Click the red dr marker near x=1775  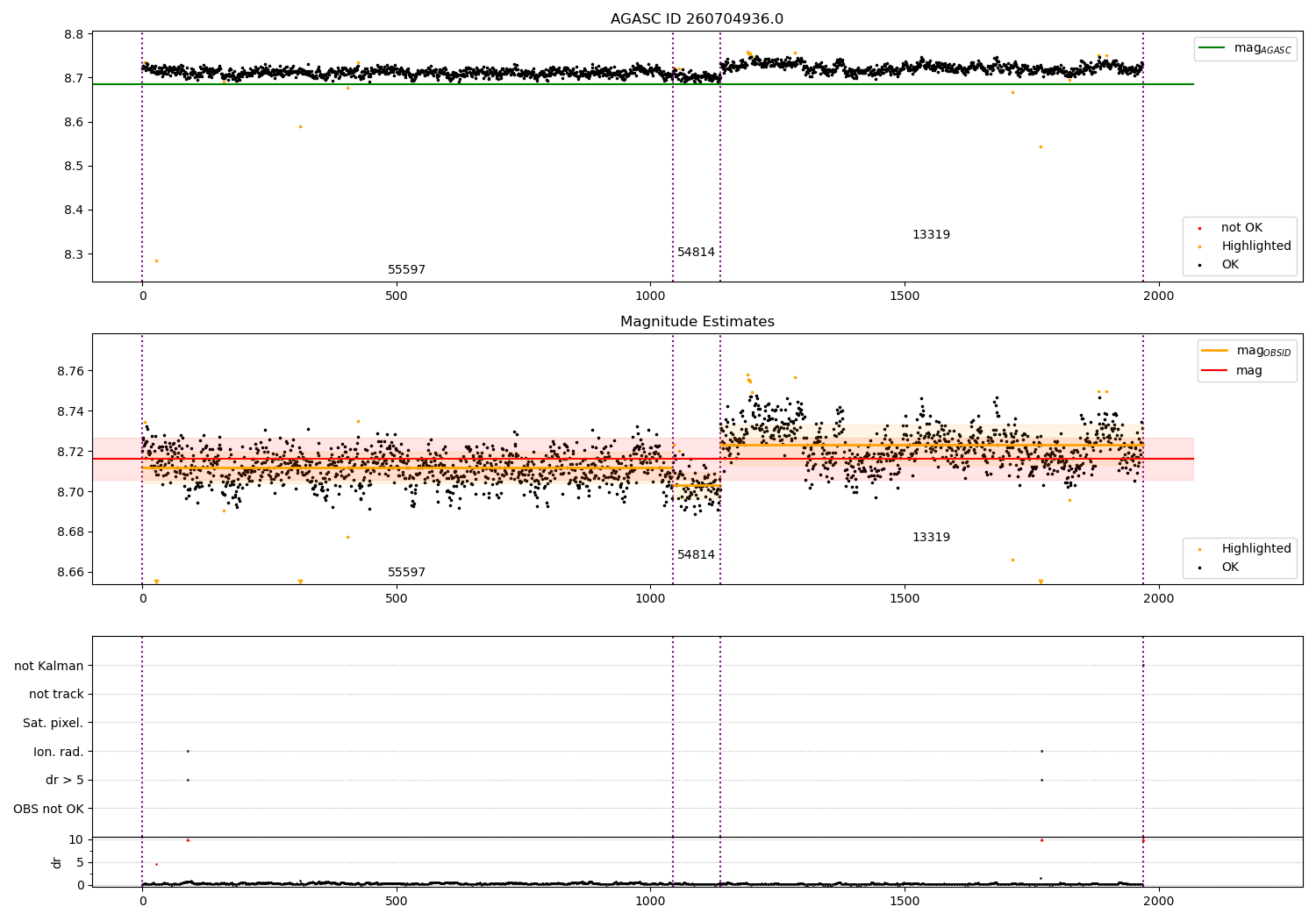pyautogui.click(x=1041, y=839)
